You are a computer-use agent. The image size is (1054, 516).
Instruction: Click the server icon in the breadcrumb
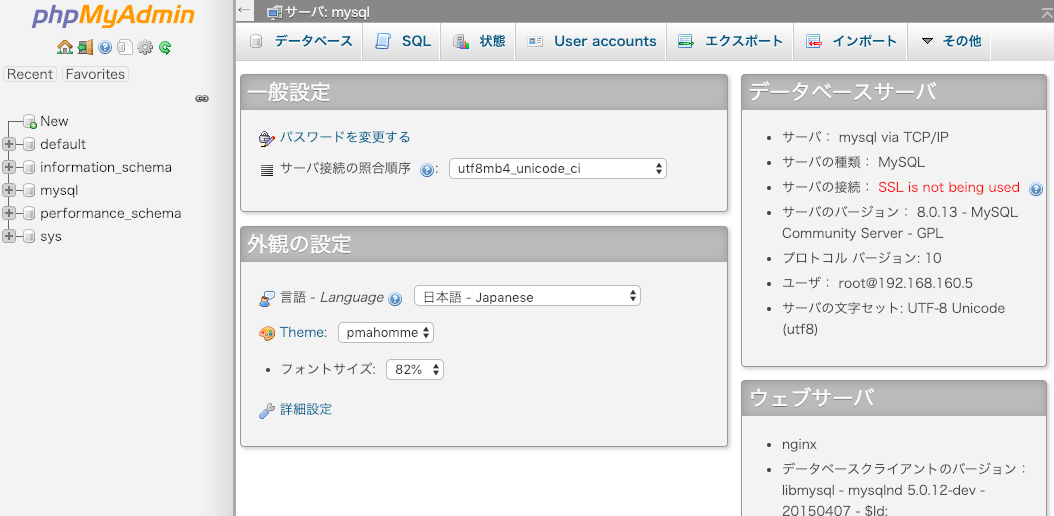[274, 11]
